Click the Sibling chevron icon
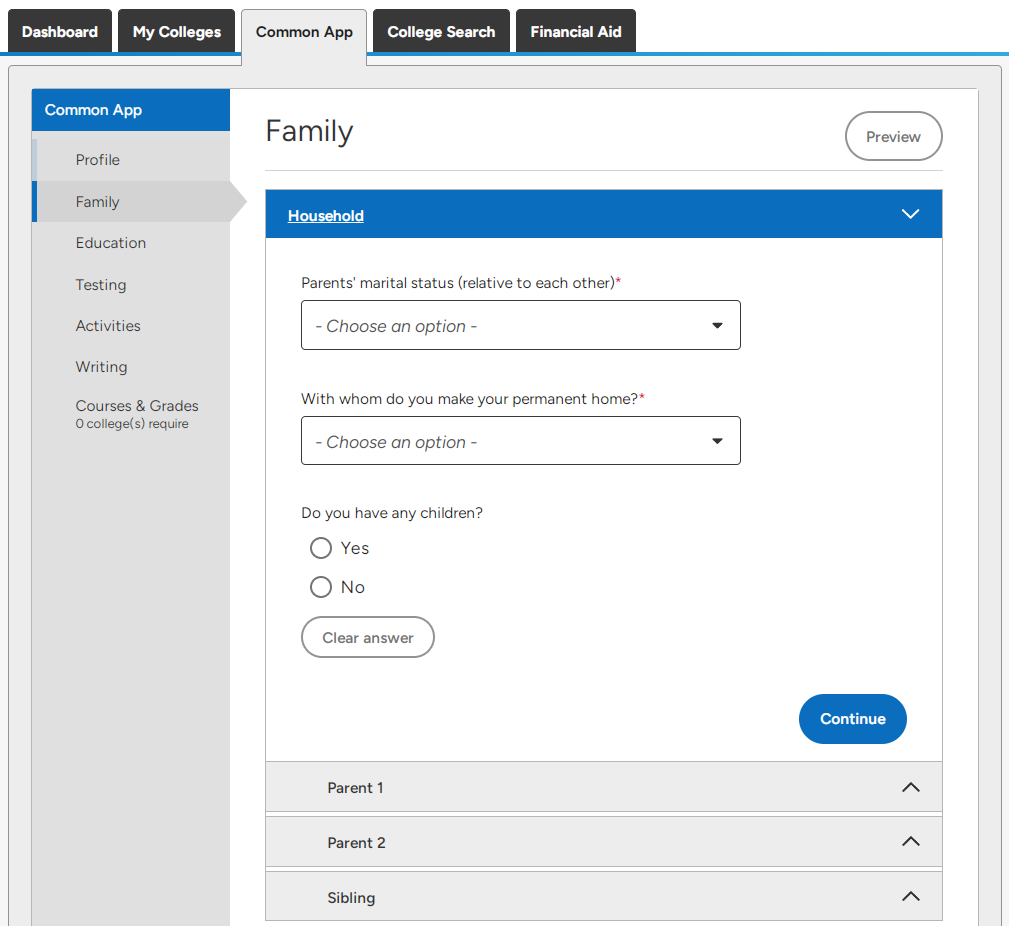This screenshot has width=1009, height=926. (911, 896)
